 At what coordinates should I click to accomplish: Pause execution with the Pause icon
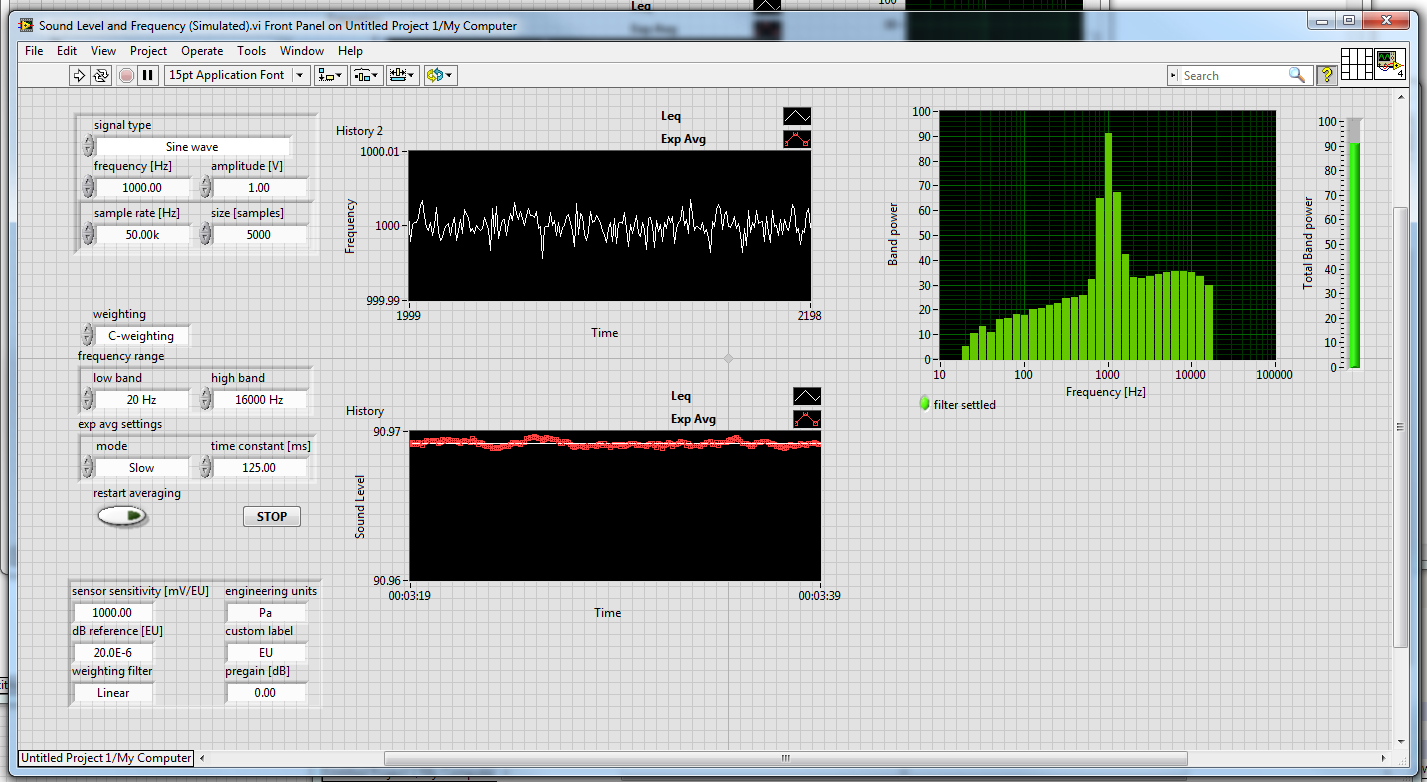148,75
